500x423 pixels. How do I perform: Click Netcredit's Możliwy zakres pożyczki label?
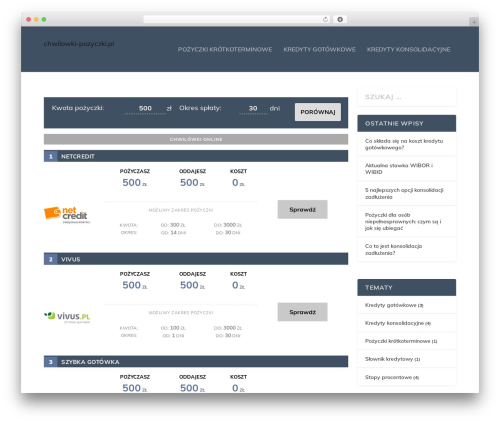click(x=181, y=210)
